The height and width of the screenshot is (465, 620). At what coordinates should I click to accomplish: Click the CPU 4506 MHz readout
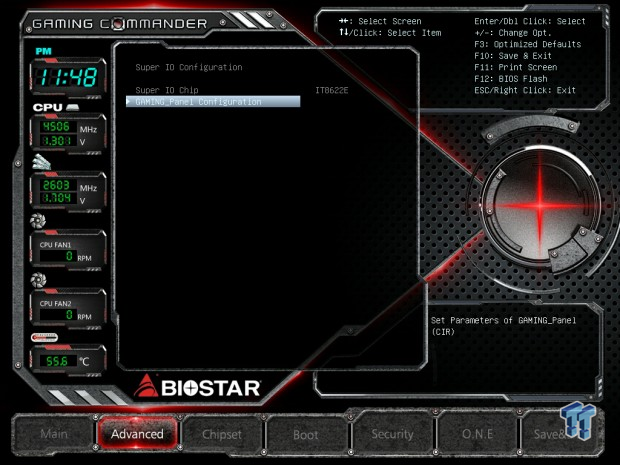click(58, 127)
